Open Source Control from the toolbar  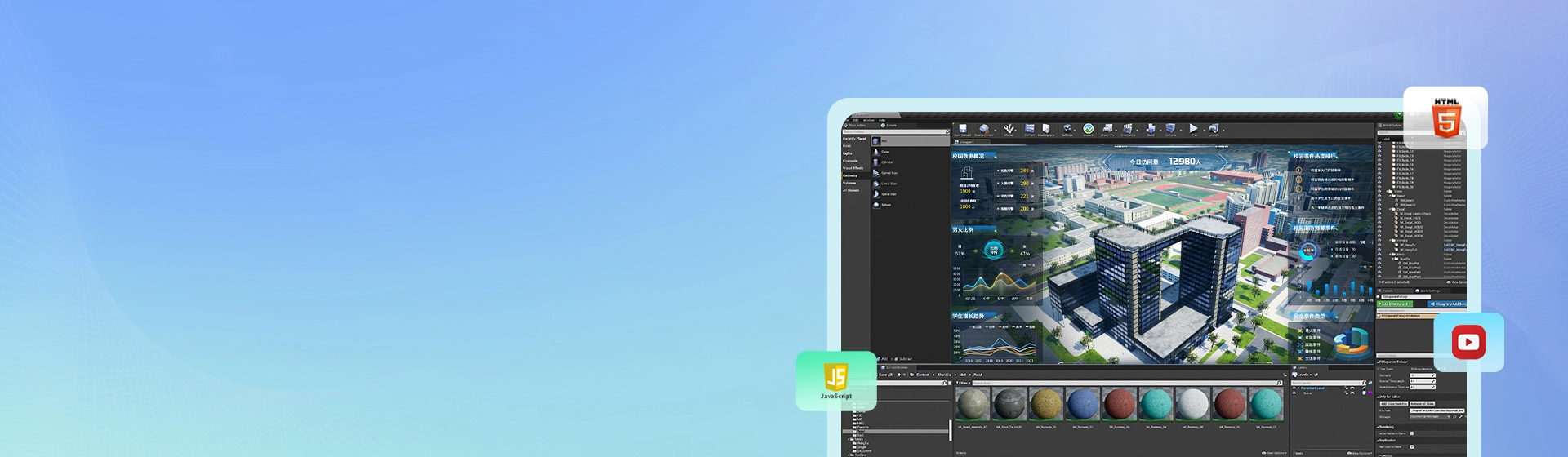984,130
